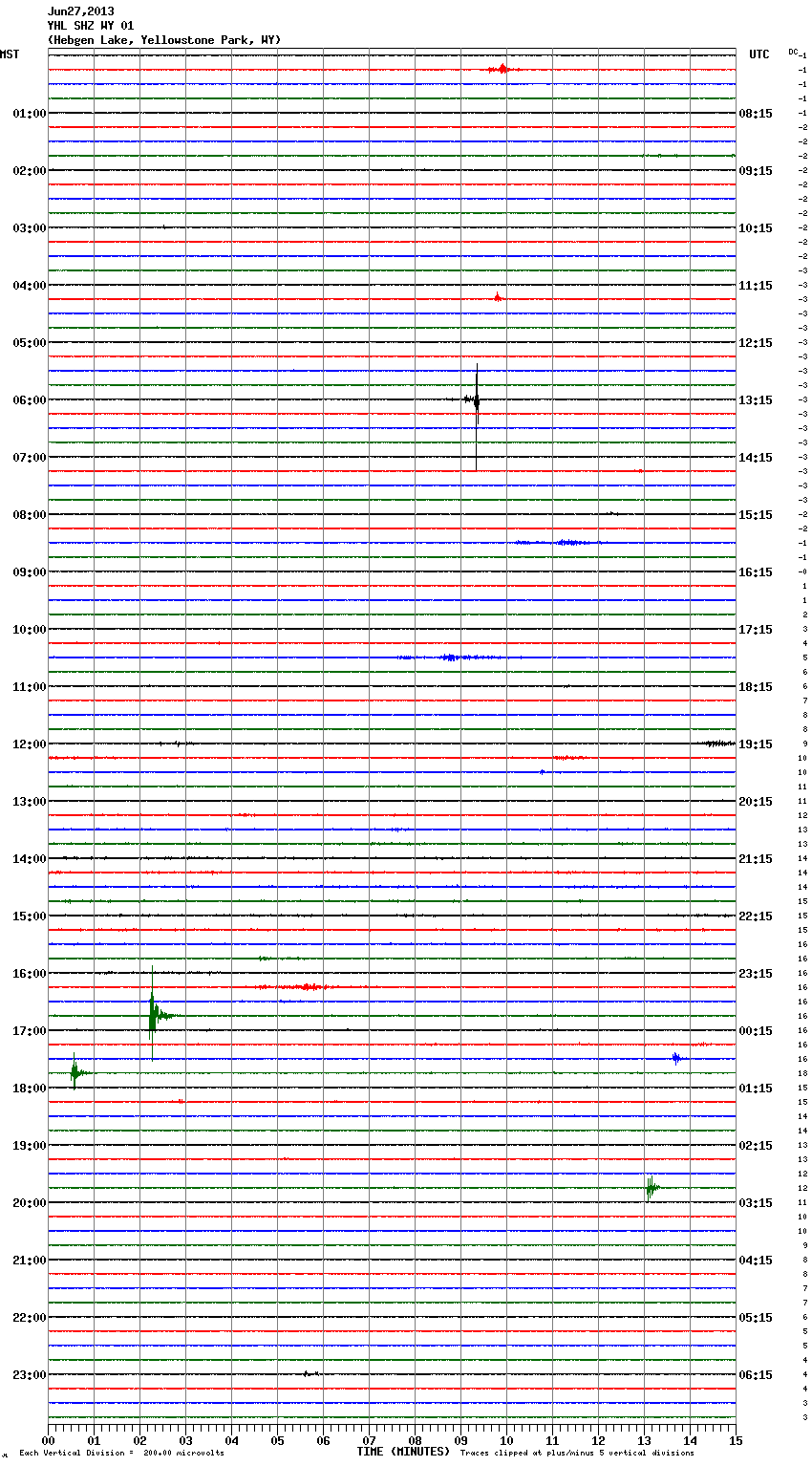The height and width of the screenshot is (1466, 812).
Task: Click the 08:00 MST row label
Action: point(30,515)
